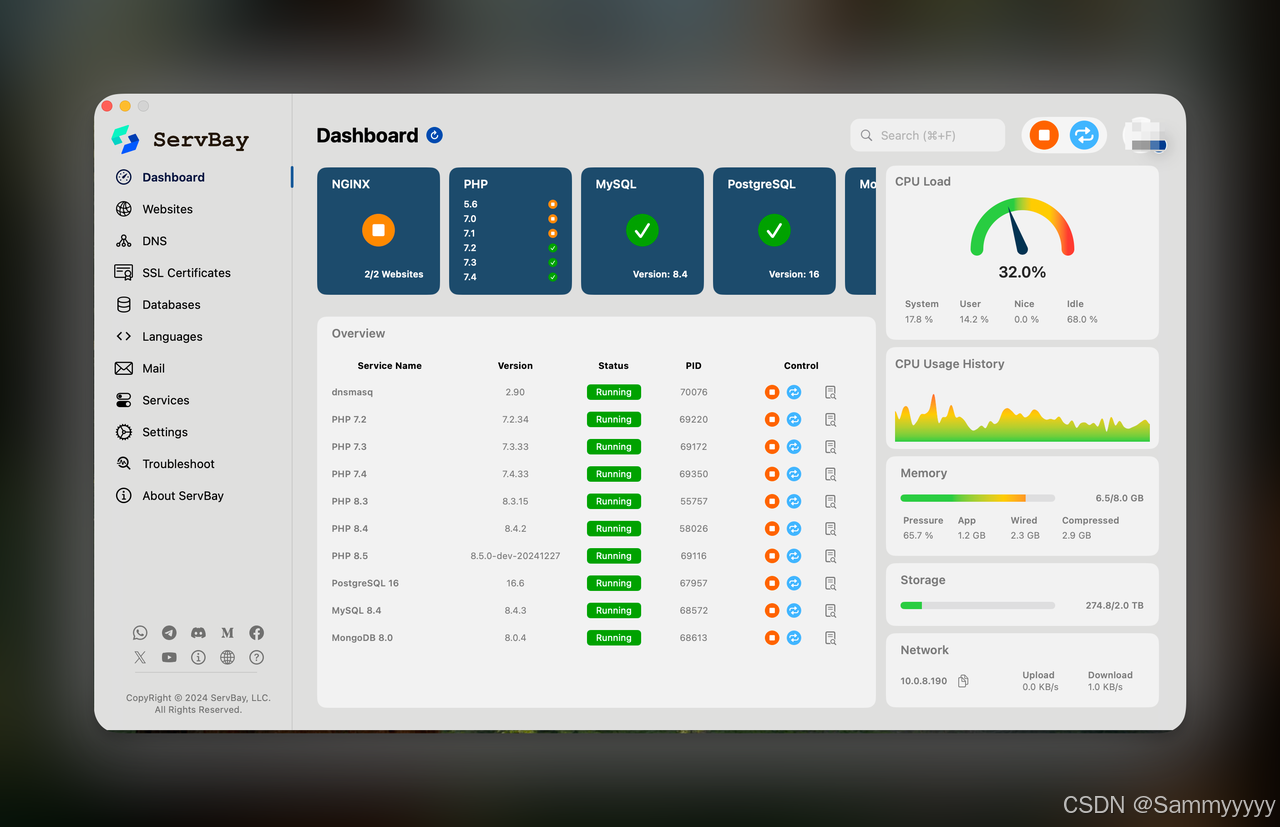The width and height of the screenshot is (1280, 827).
Task: View the log for dnsmasq
Action: click(x=830, y=392)
